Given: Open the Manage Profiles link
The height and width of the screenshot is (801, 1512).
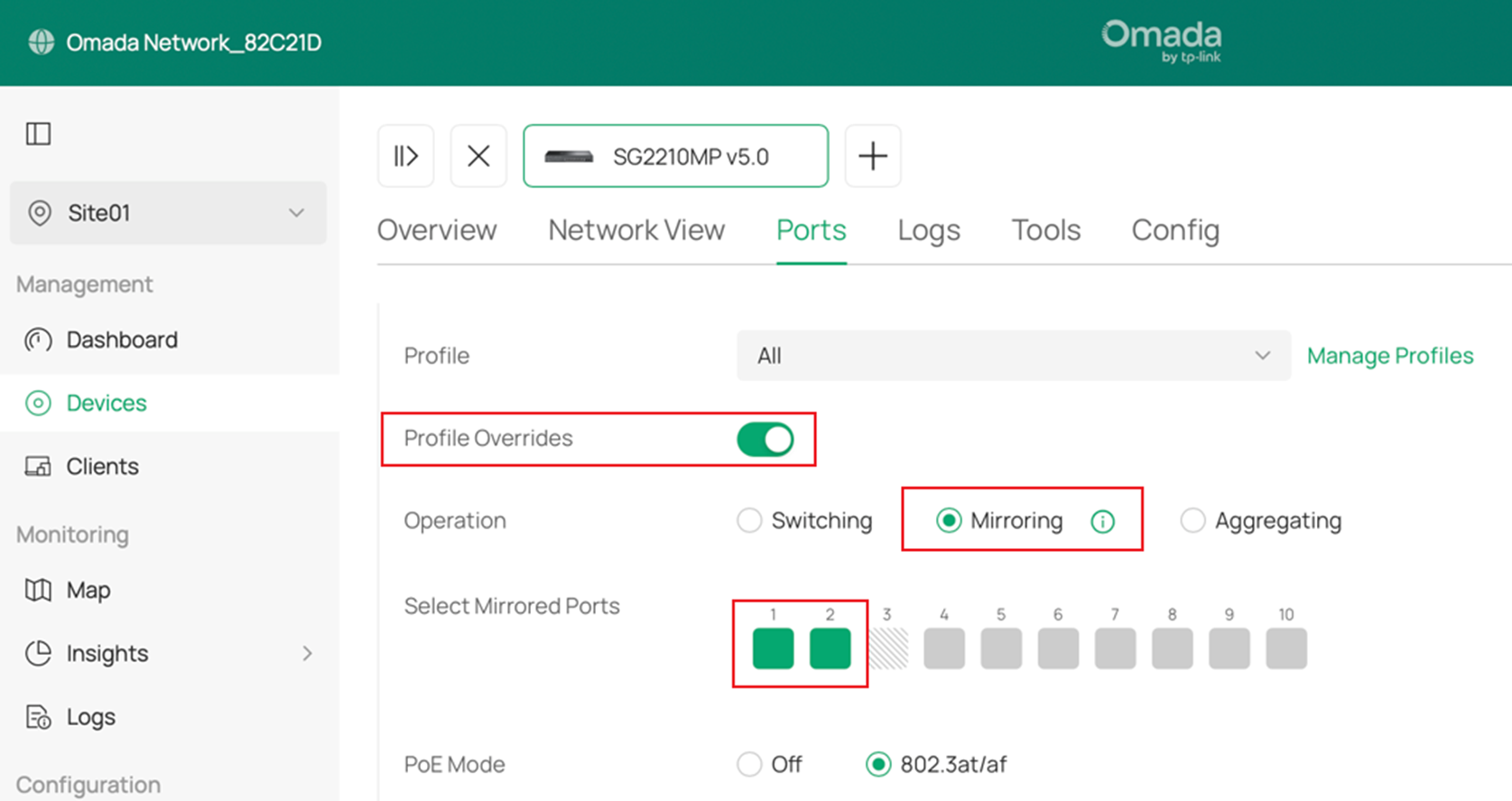Looking at the screenshot, I should tap(1390, 356).
